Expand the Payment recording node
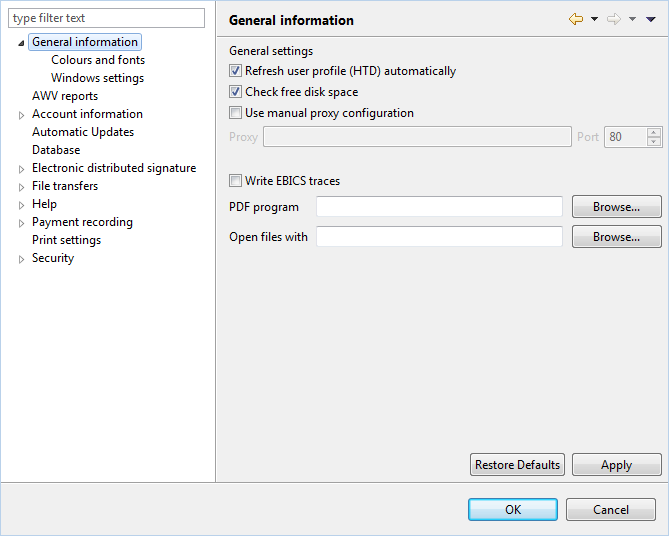This screenshot has height=536, width=669. (21, 223)
